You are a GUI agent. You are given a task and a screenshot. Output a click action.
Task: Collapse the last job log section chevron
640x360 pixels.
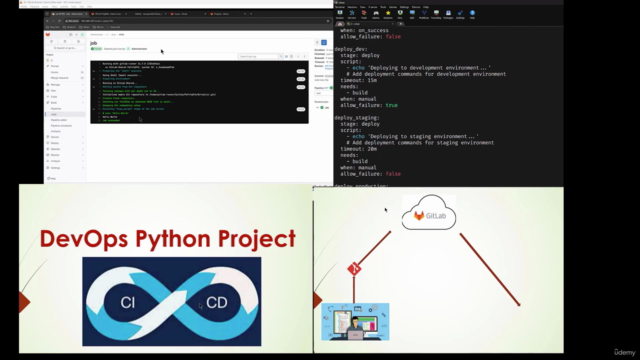click(94, 109)
